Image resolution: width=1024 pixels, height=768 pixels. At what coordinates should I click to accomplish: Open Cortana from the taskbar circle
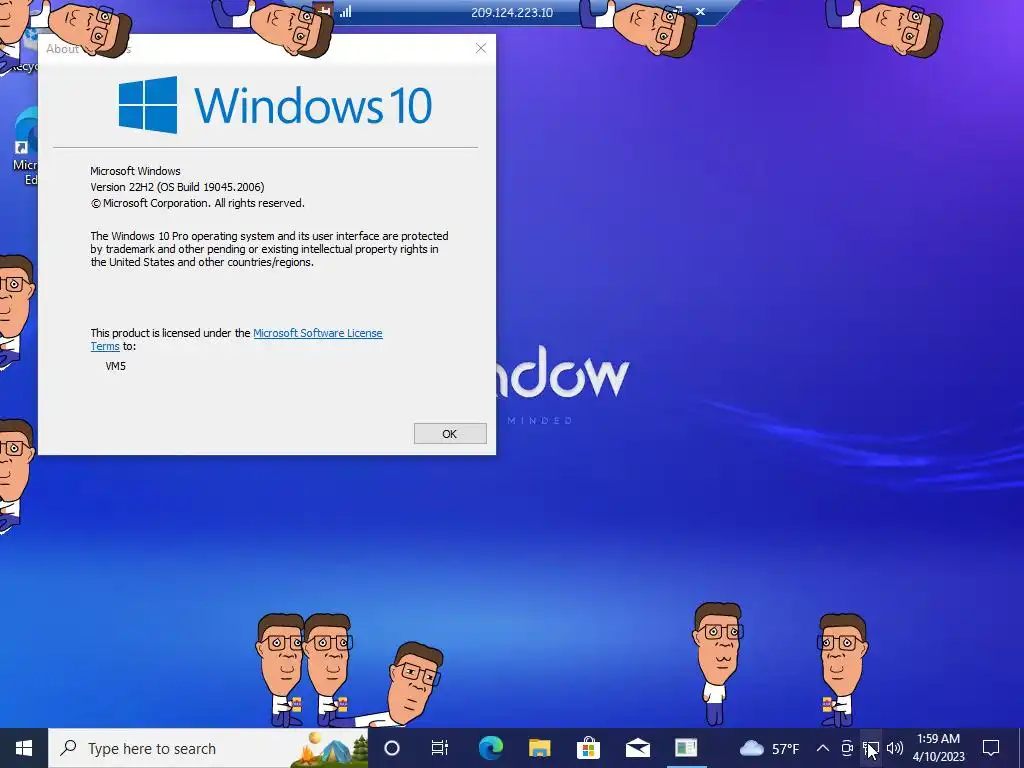tap(392, 748)
